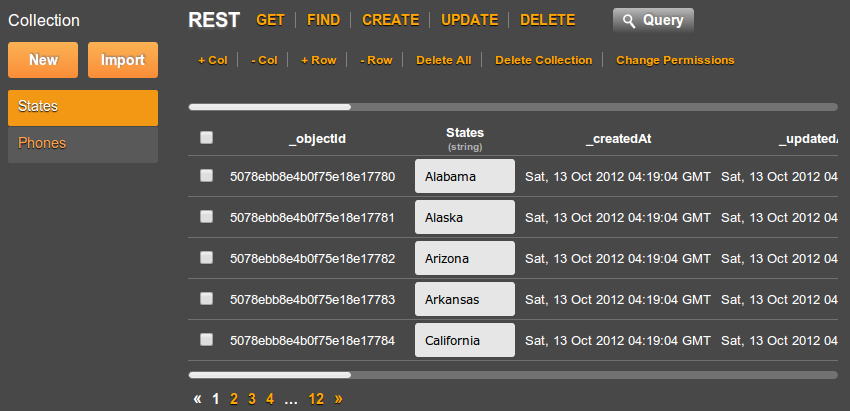
Task: Click the Import button
Action: coord(122,60)
